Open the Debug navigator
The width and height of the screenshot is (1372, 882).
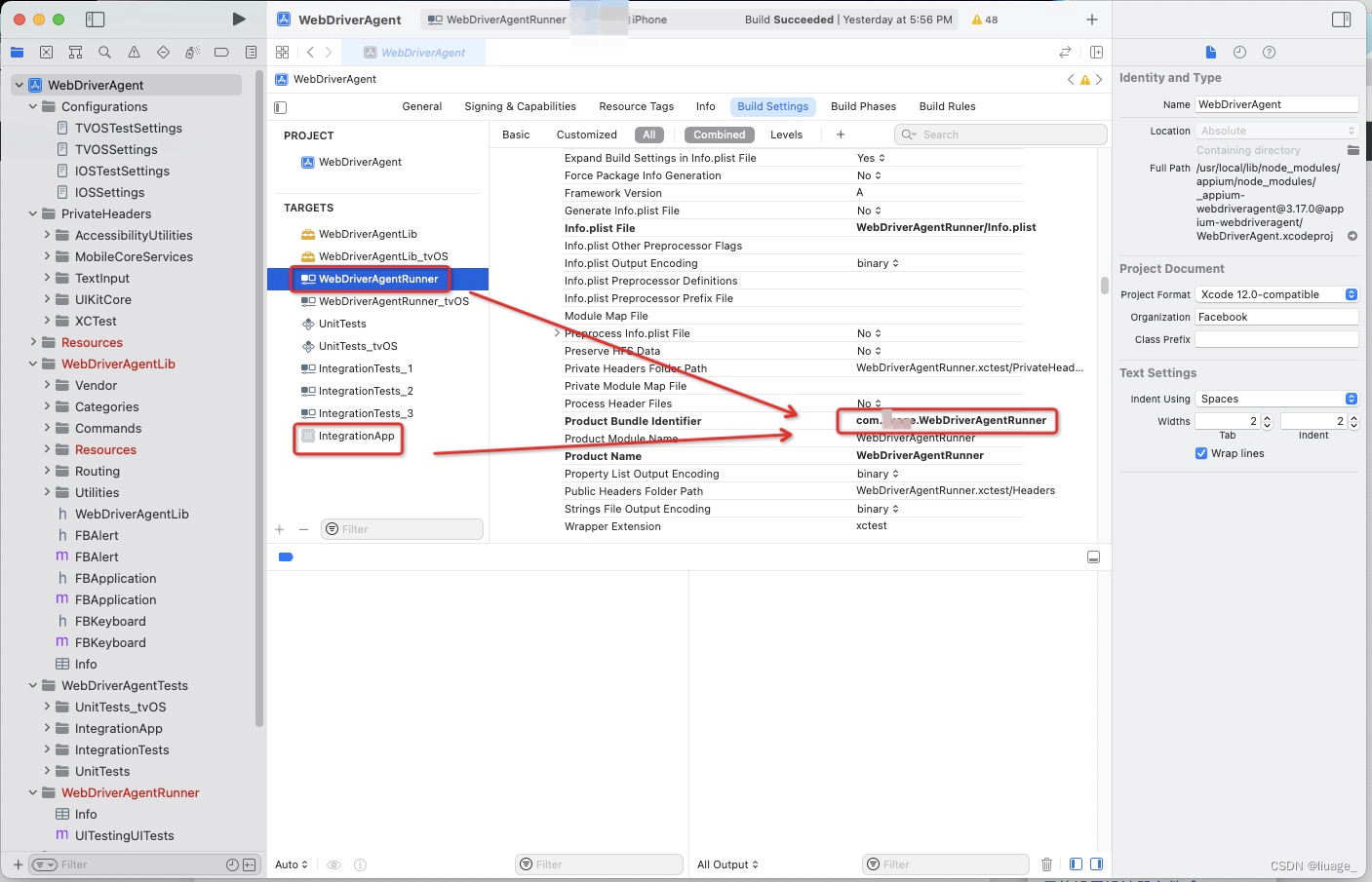pos(192,53)
